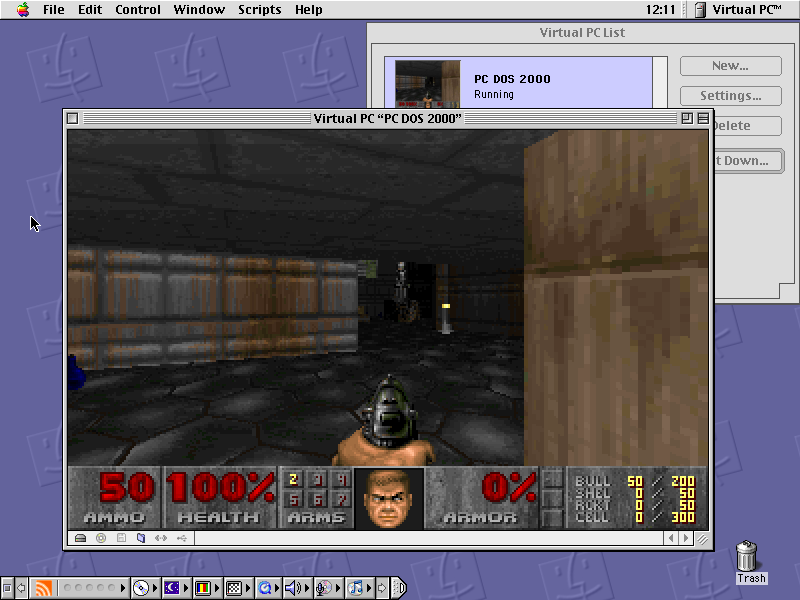This screenshot has width=800, height=600.
Task: Click the hard disk icon in VM status bar
Action: pos(81,538)
